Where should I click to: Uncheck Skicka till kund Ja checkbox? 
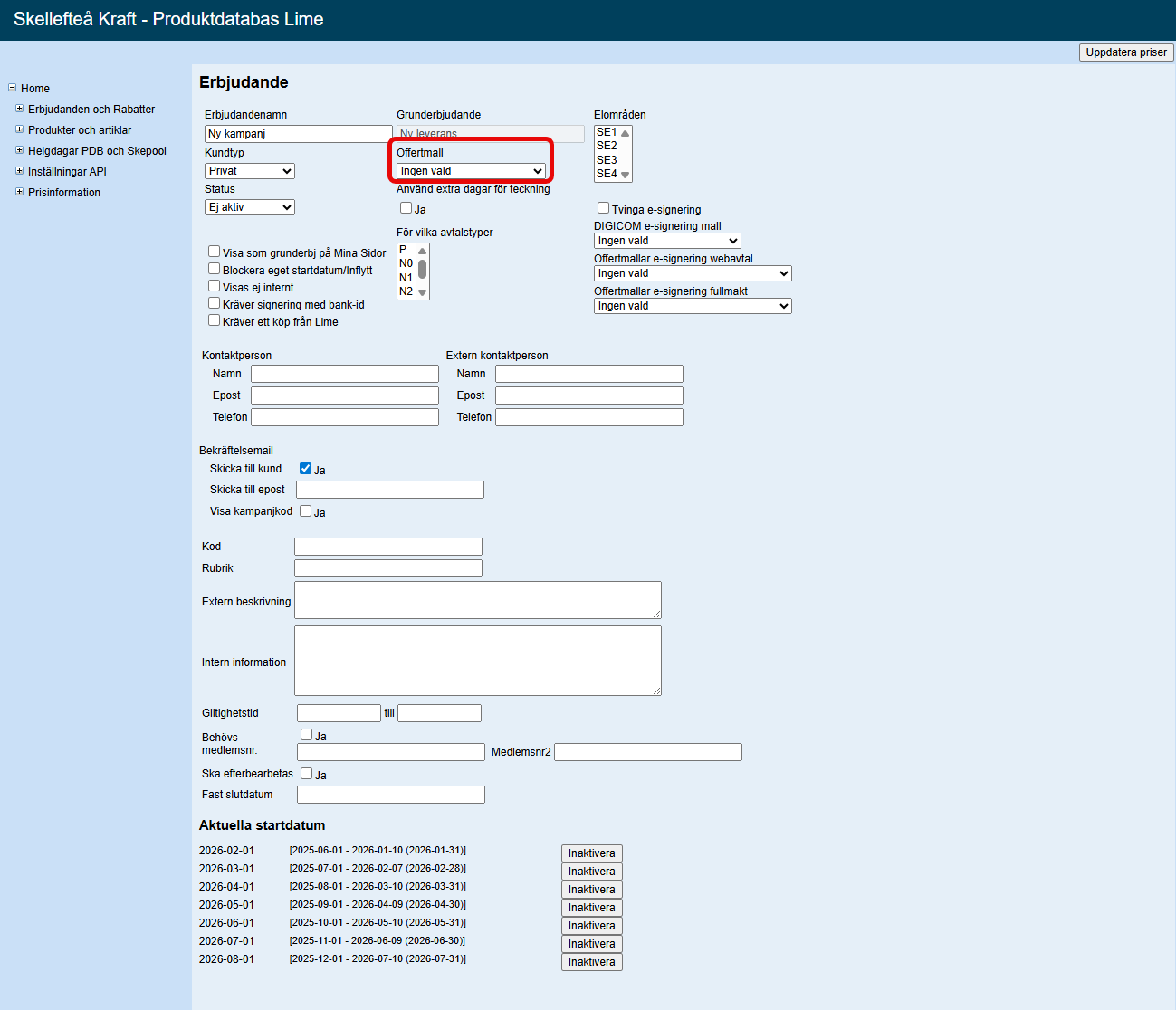305,469
